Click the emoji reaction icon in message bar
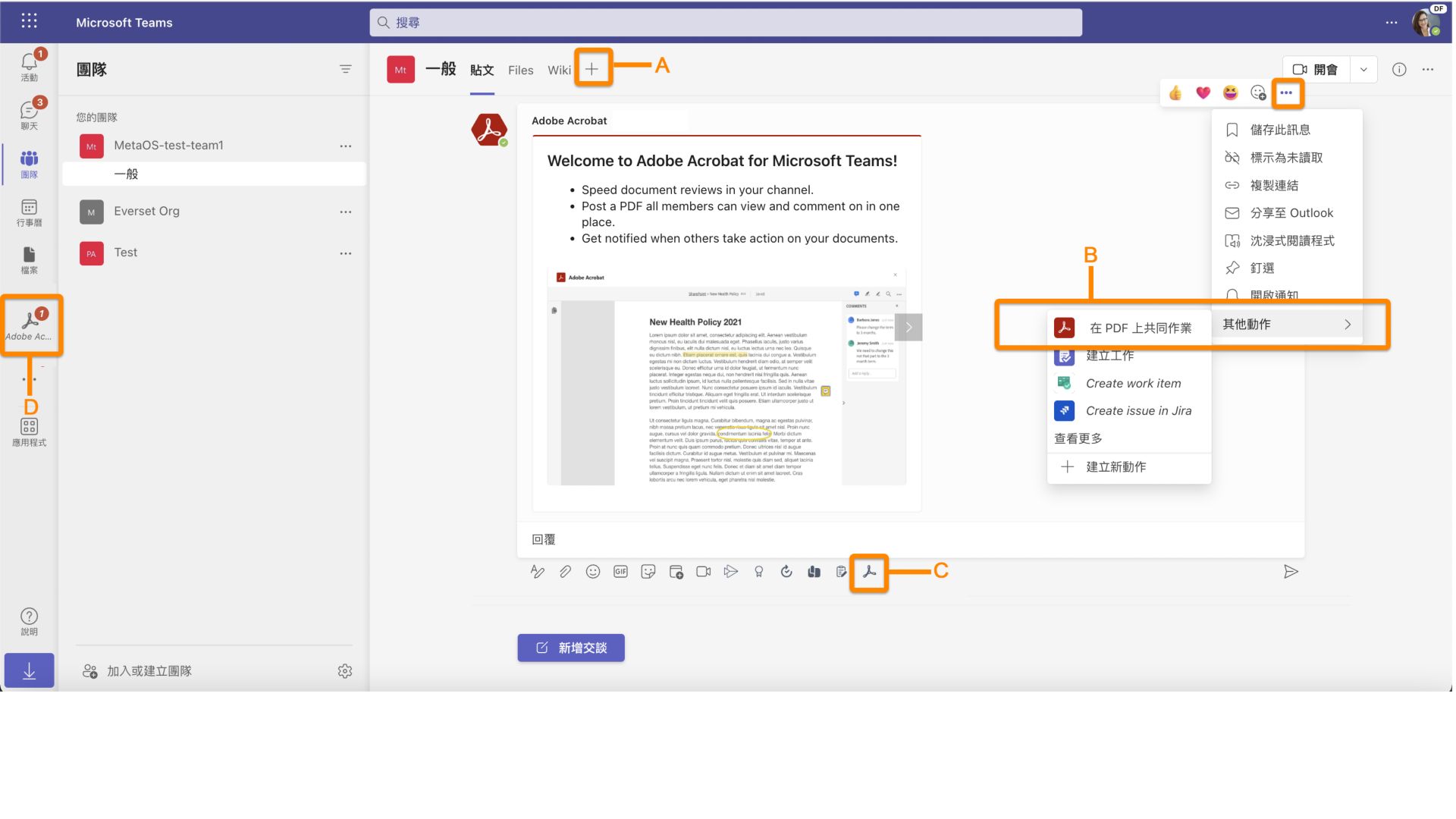This screenshot has width=1456, height=819. click(593, 571)
